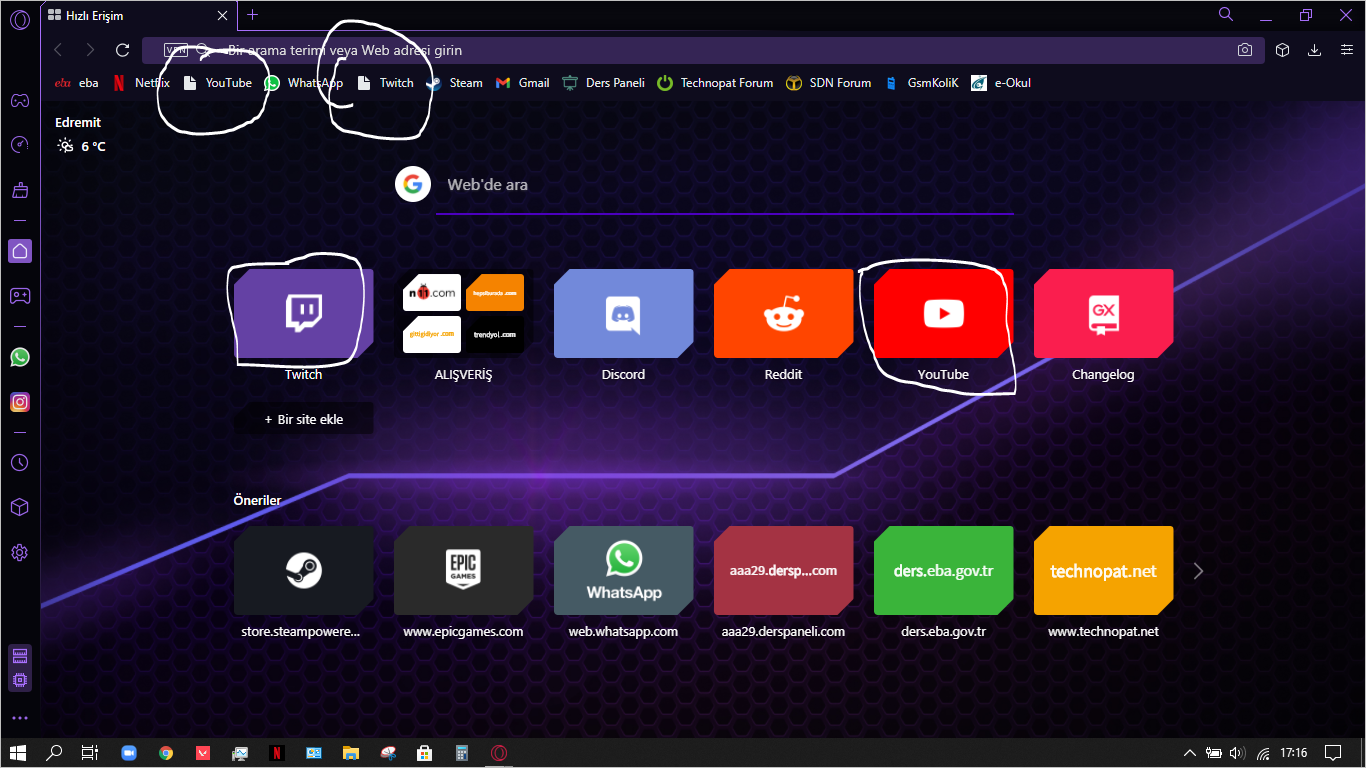
Task: Open the GsmKoliK bookmark
Action: (921, 83)
